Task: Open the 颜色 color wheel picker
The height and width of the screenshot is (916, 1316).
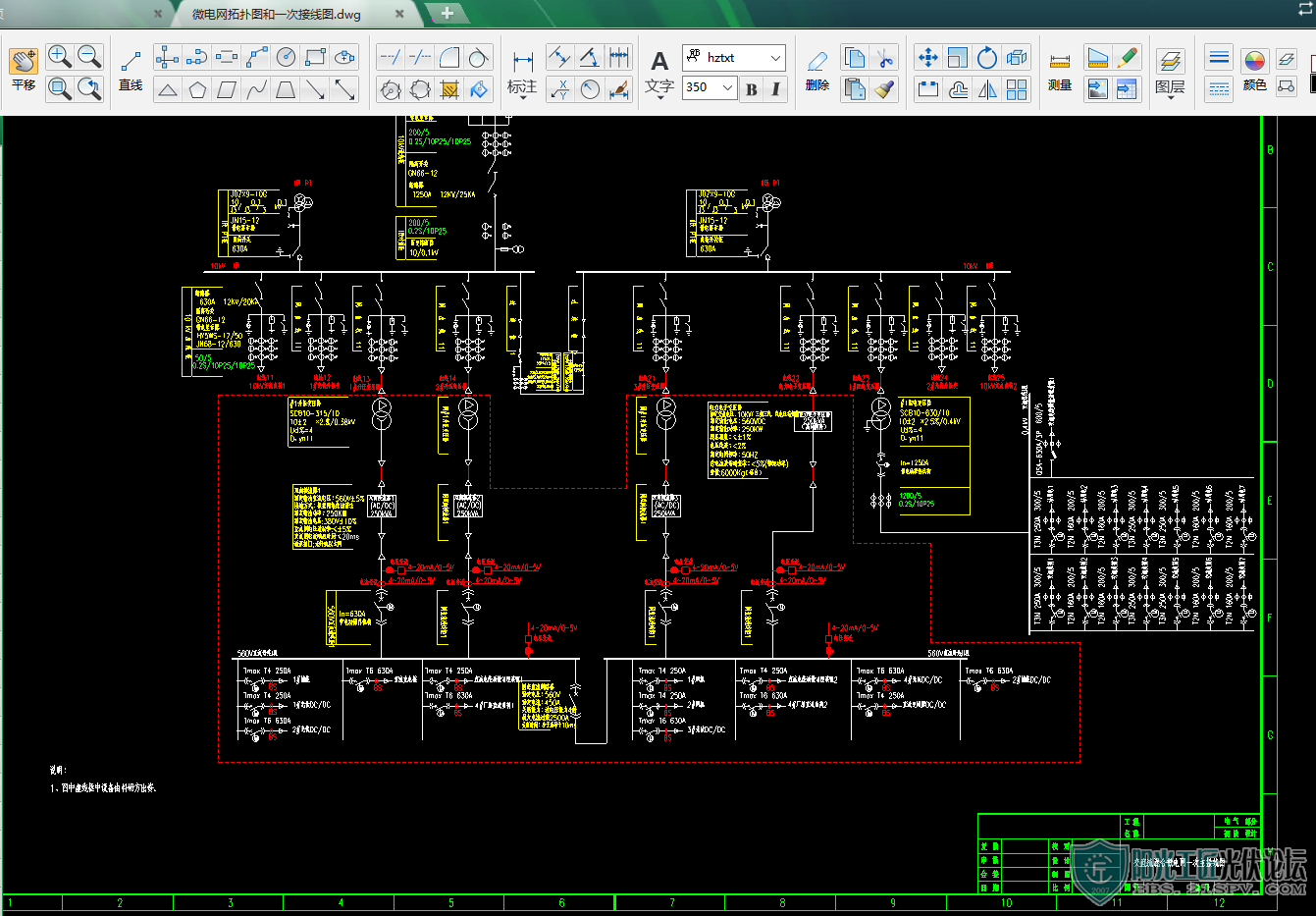Action: [1254, 61]
